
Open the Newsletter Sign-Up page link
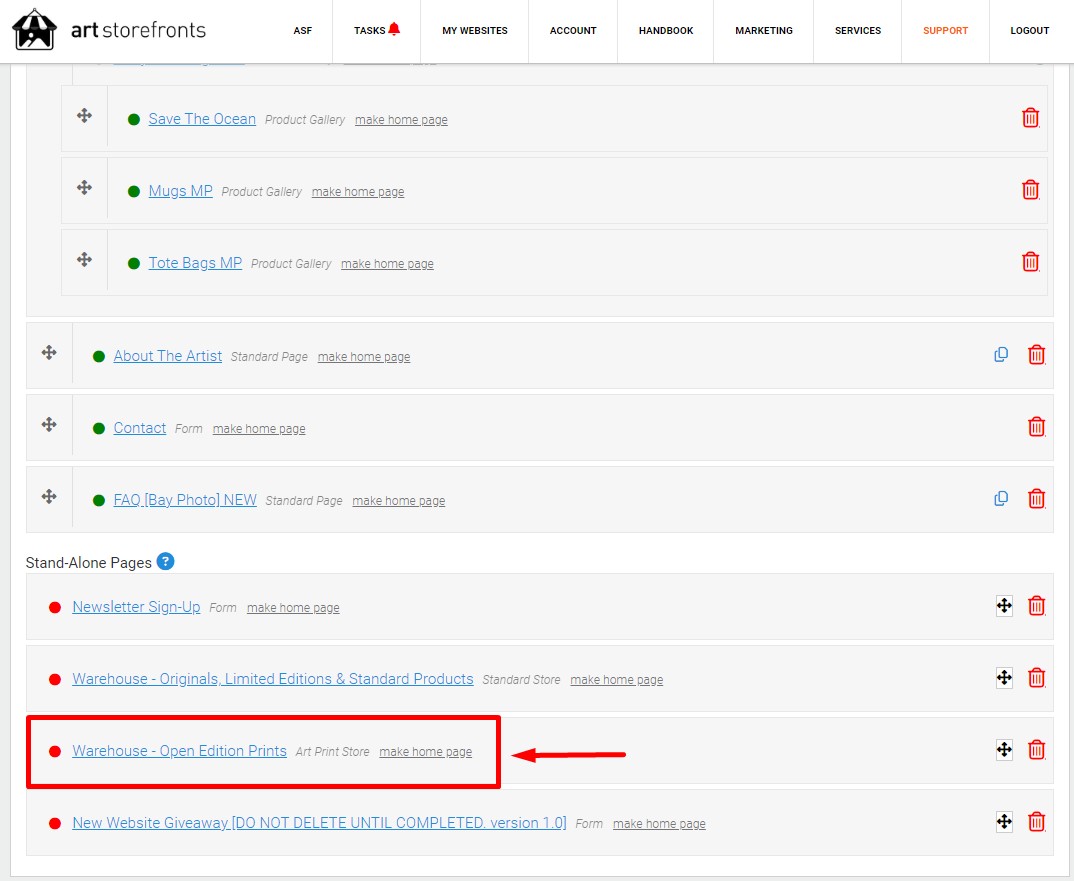tap(136, 606)
